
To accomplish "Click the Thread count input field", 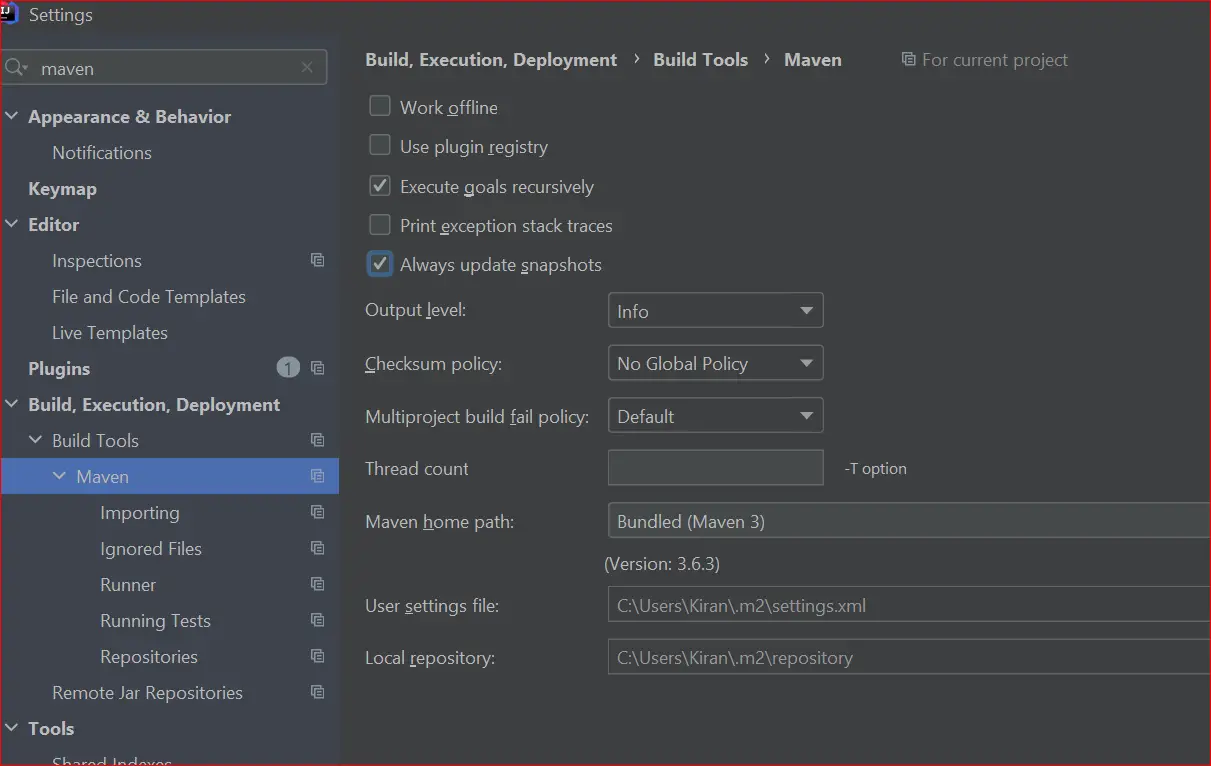I will [x=715, y=468].
